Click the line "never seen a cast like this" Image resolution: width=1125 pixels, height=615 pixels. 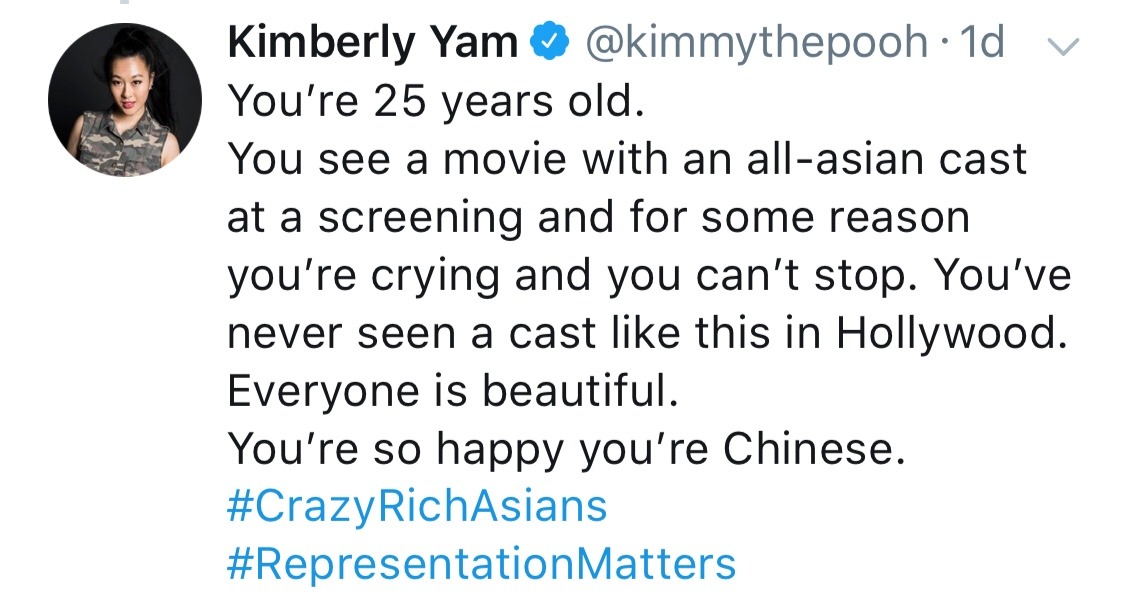pos(643,333)
